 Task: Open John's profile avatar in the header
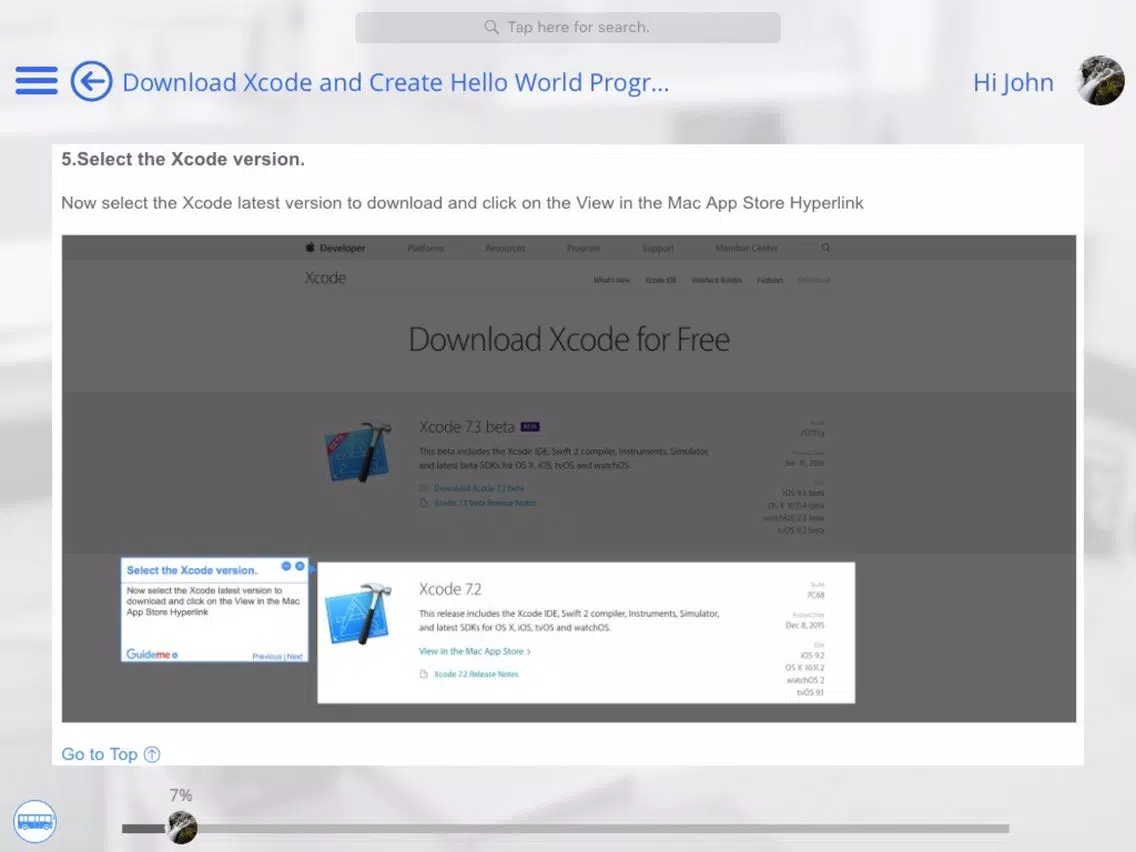[x=1100, y=80]
